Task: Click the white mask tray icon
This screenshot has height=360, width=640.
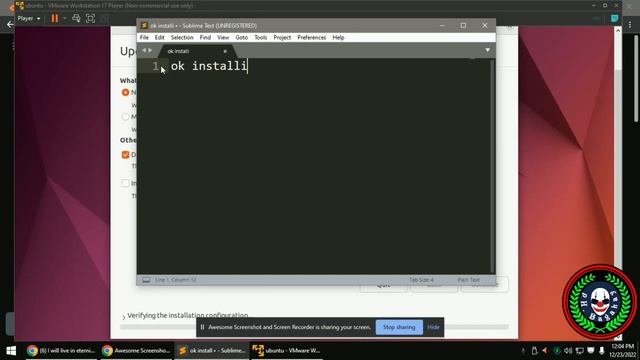Action: point(591,351)
